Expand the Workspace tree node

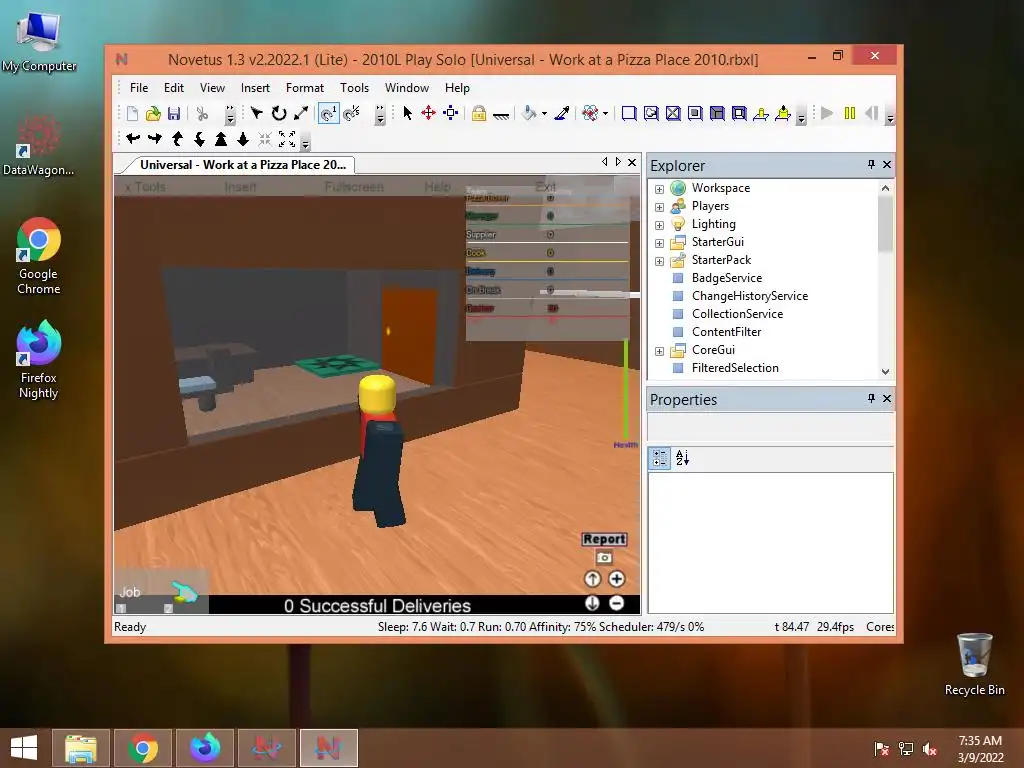660,189
